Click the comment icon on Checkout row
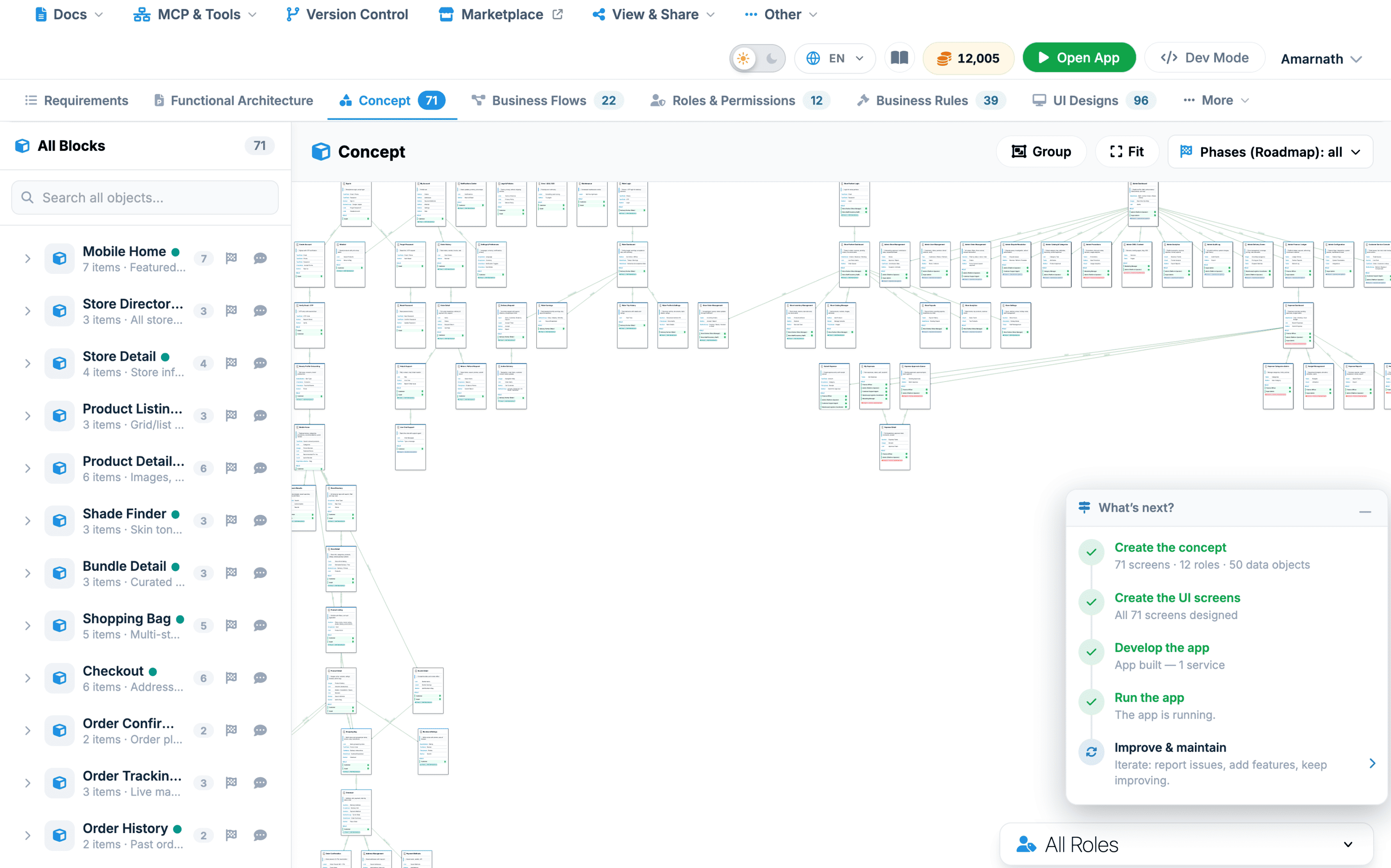The image size is (1391, 868). (260, 678)
